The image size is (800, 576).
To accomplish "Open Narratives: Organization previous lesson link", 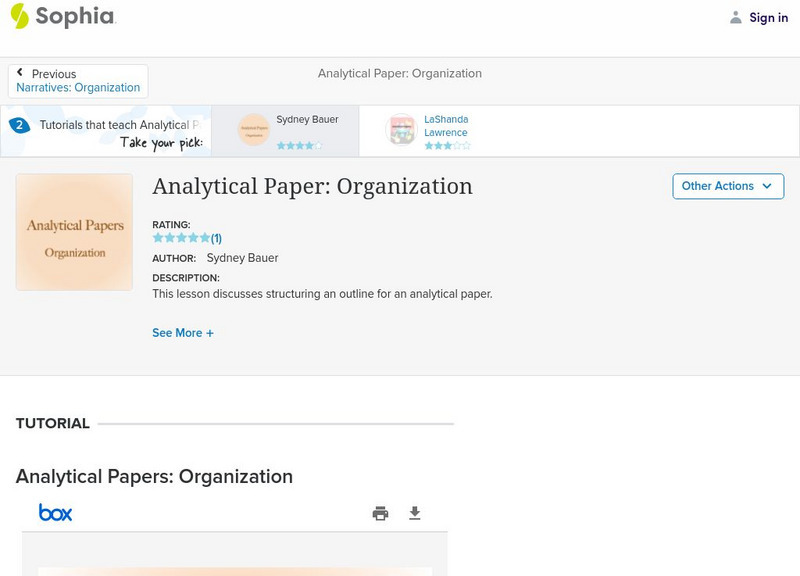I will [x=78, y=87].
